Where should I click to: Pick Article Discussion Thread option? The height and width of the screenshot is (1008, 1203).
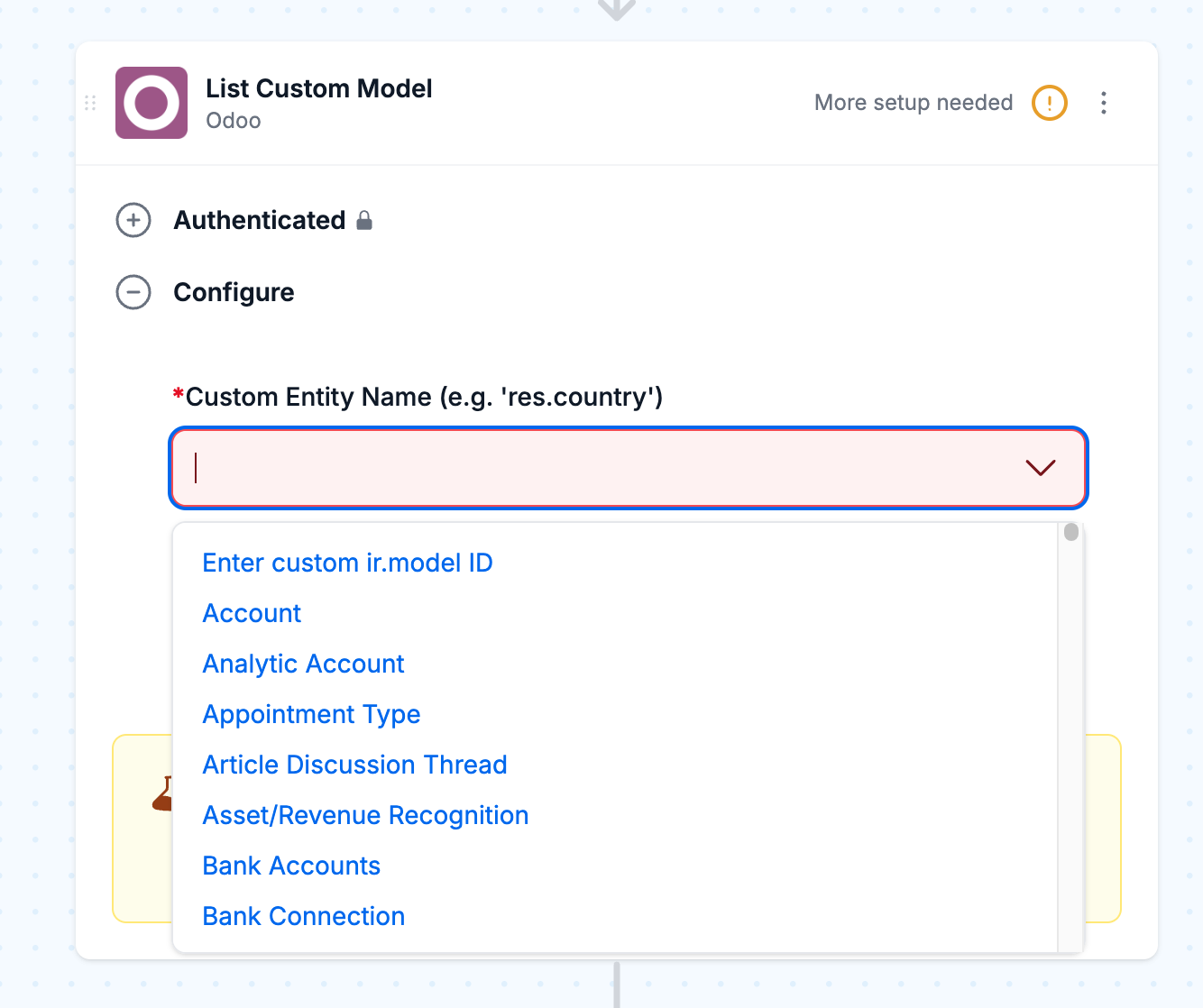354,765
